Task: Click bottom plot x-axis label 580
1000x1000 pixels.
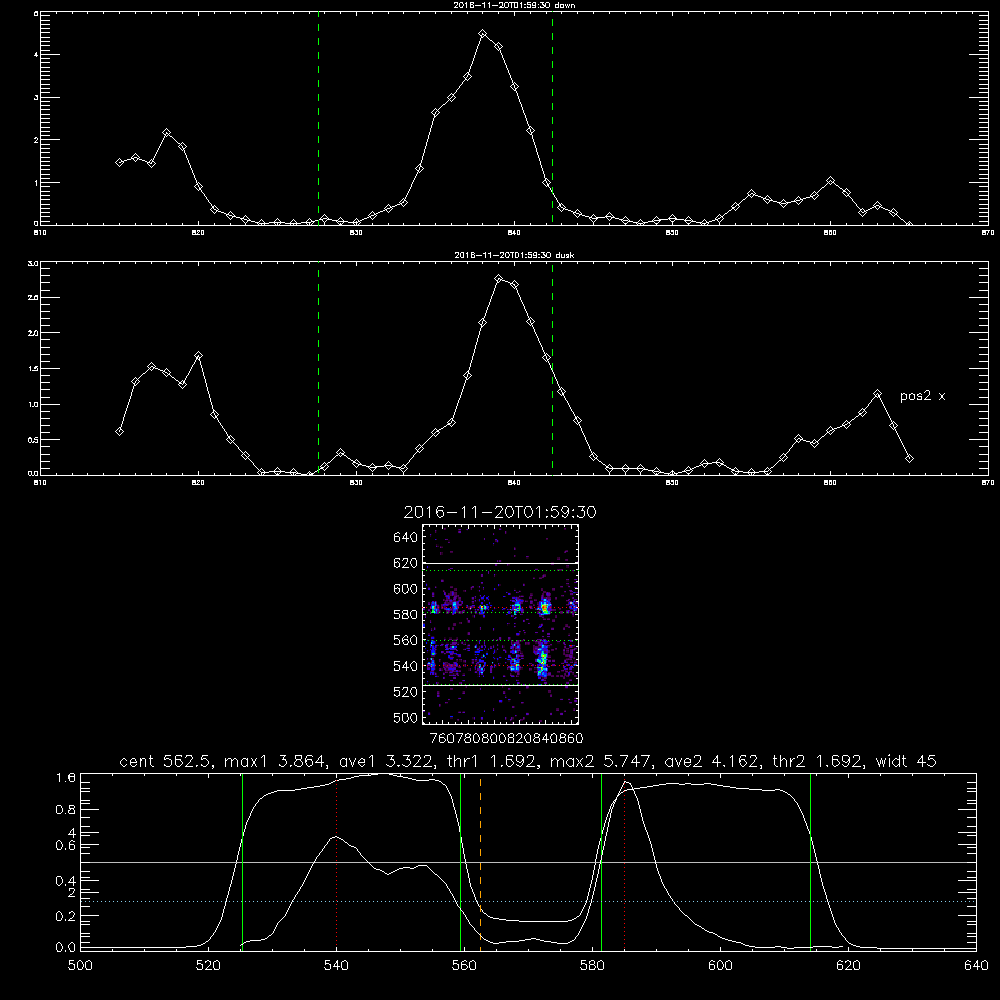Action: (592, 966)
